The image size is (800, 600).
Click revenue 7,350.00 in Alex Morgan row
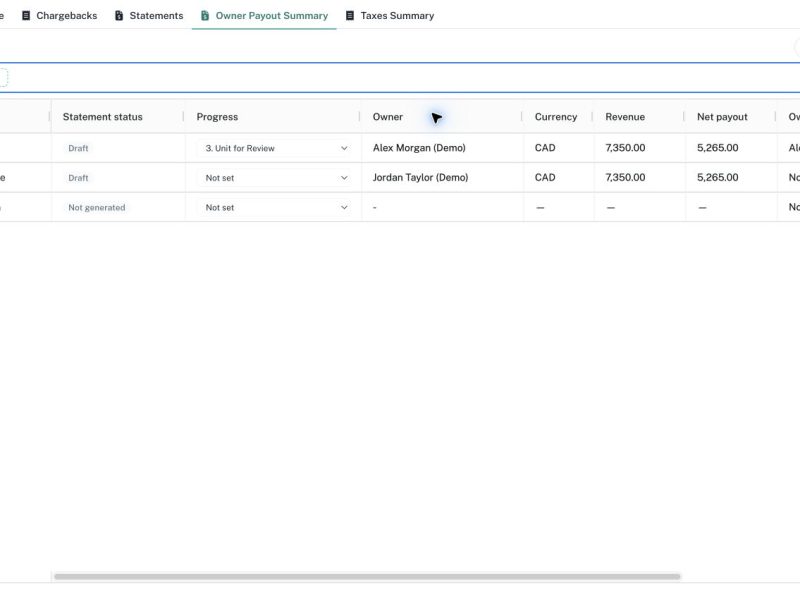point(625,148)
